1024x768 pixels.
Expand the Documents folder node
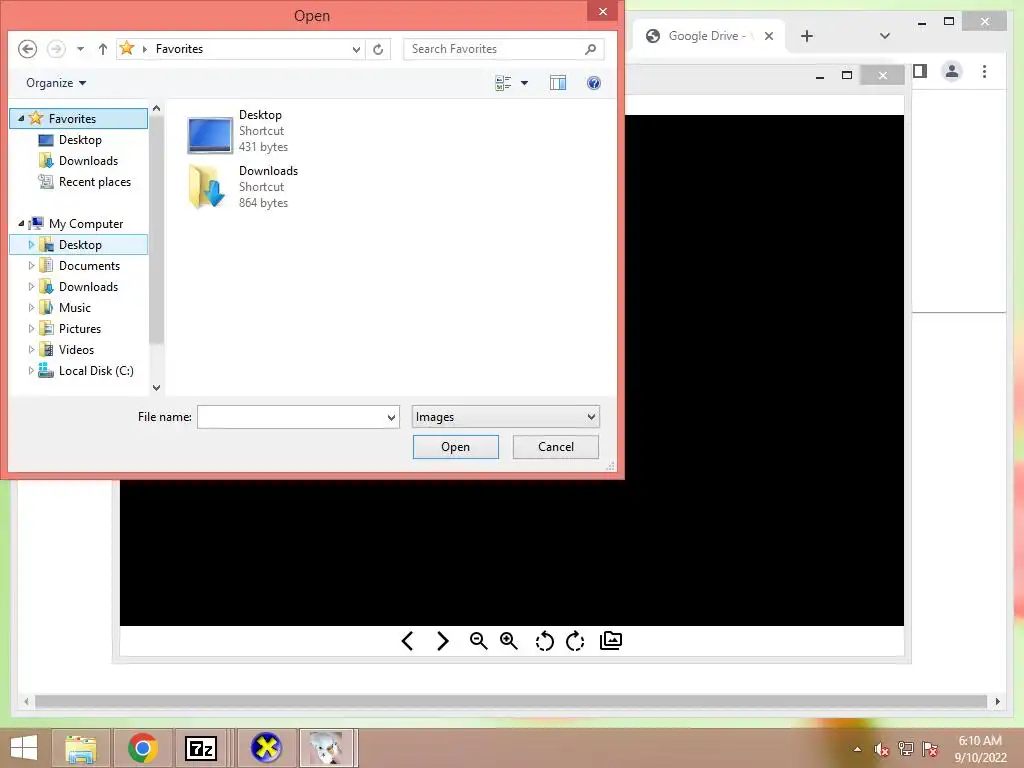coord(31,266)
